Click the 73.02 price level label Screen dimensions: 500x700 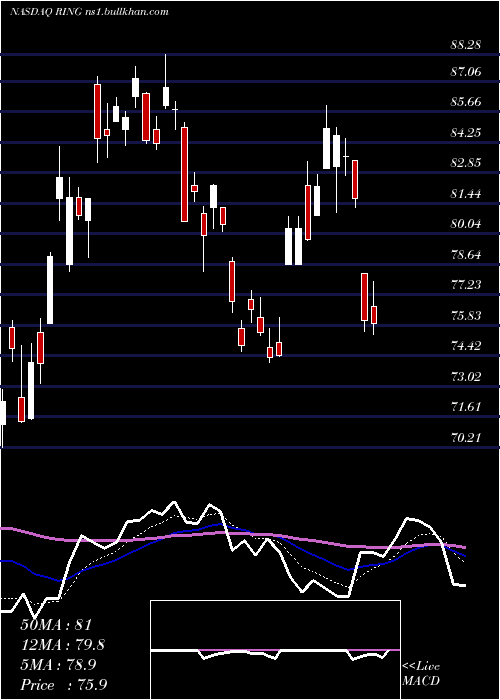[x=467, y=377]
